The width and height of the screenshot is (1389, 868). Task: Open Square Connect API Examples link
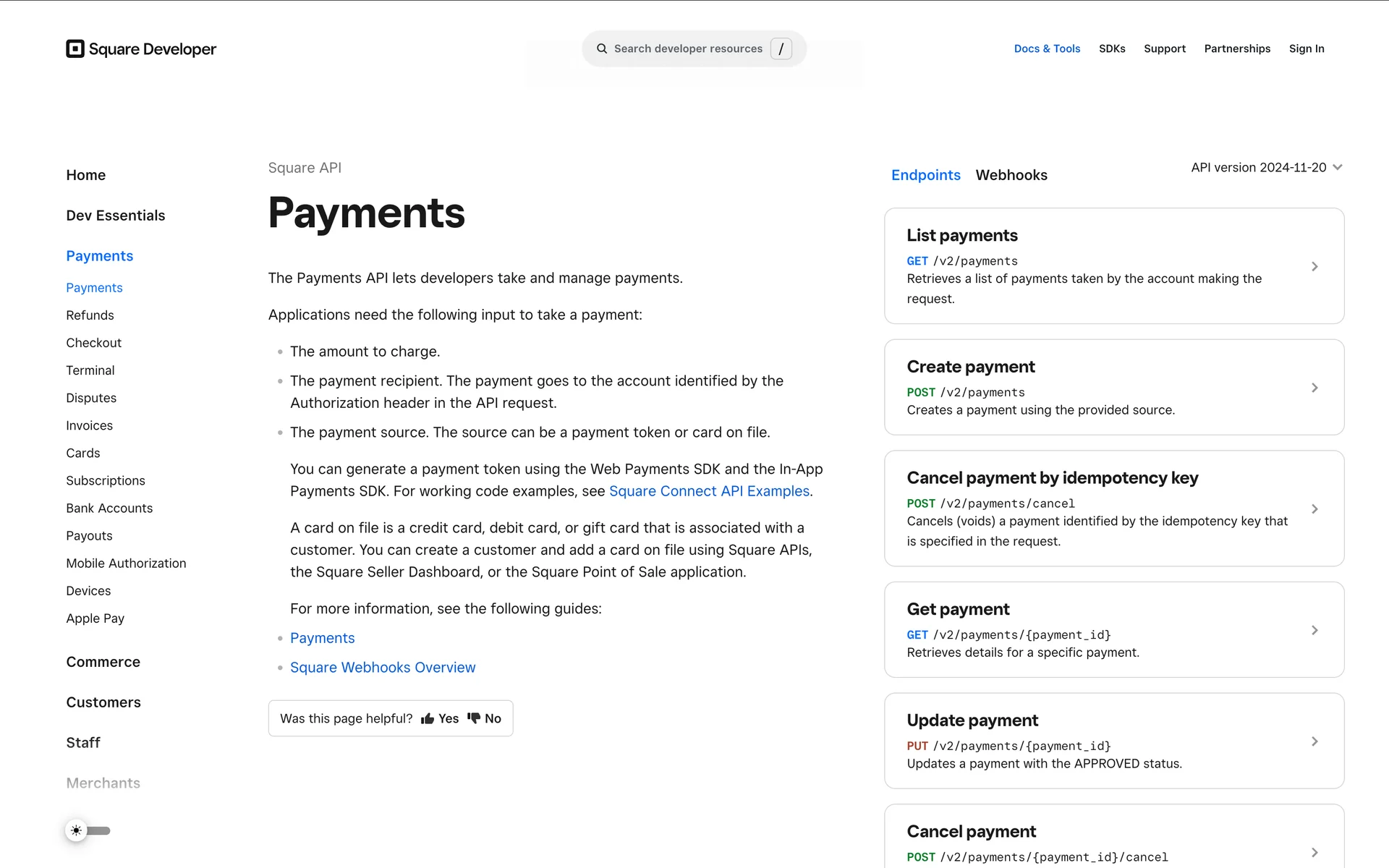click(709, 491)
